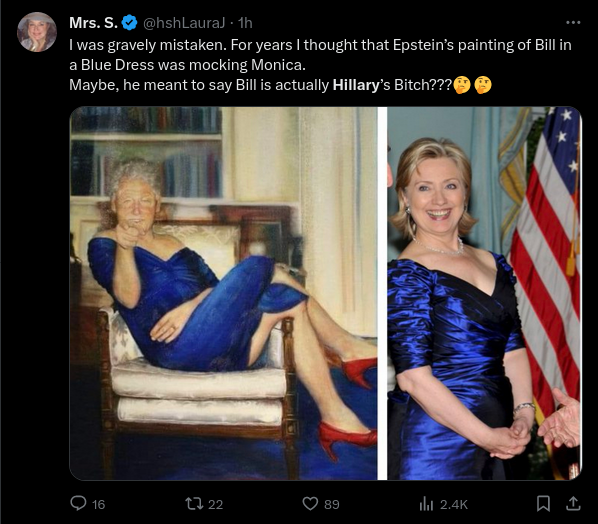Click the repost arrows icon
Image resolution: width=598 pixels, height=524 pixels.
click(194, 504)
